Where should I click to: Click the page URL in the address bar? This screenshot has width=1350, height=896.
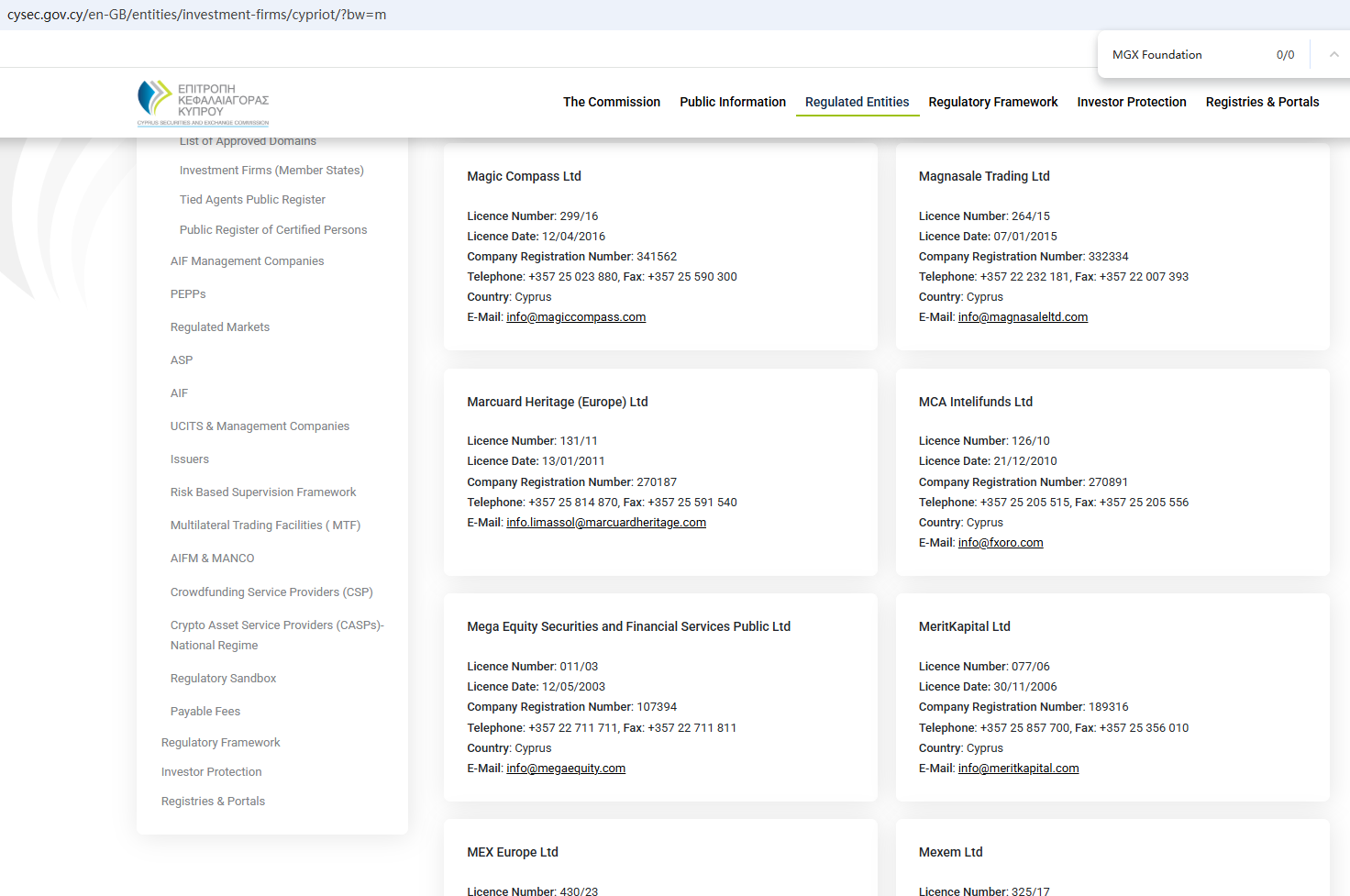click(x=196, y=15)
